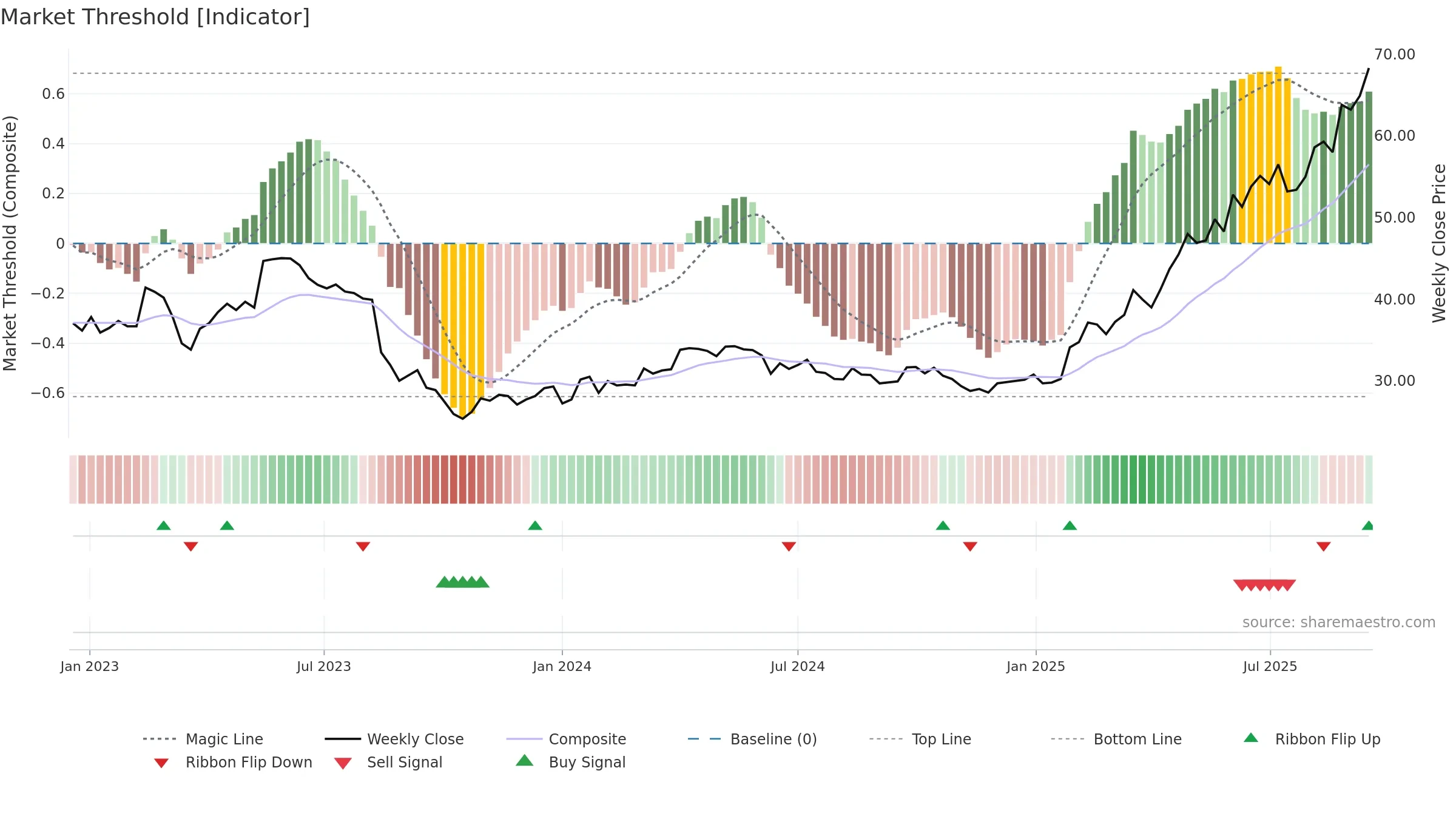Click the source: sharemaestro.com text
The height and width of the screenshot is (819, 1456).
pos(1339,622)
